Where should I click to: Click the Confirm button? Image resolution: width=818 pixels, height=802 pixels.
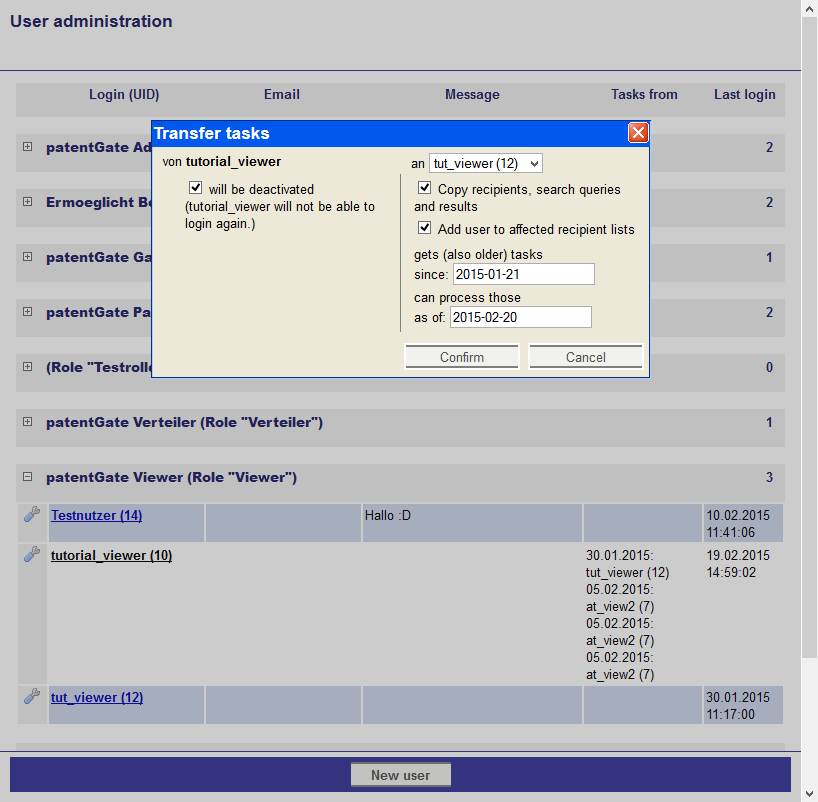(x=462, y=357)
